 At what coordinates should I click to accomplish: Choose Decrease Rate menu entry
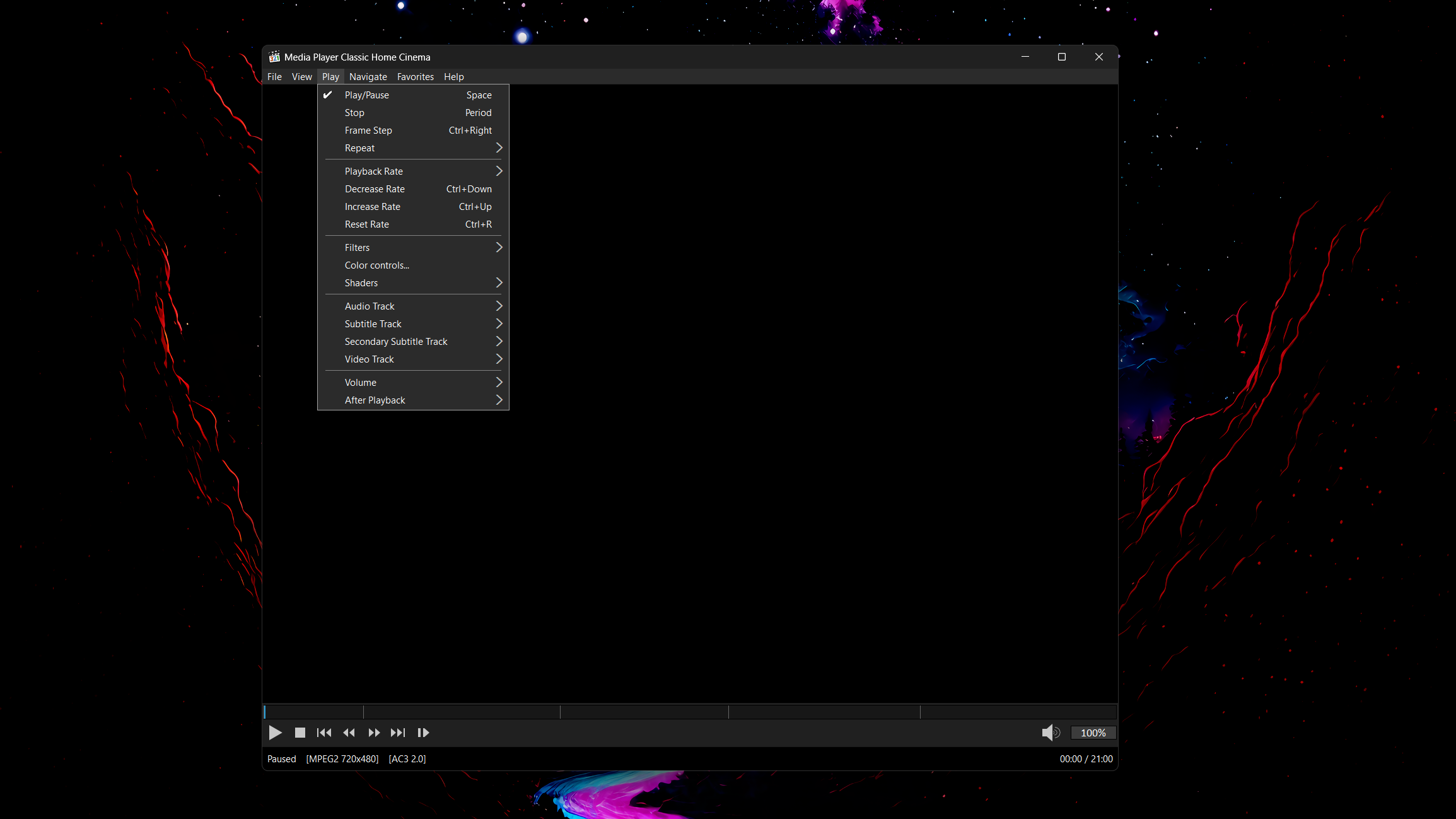[x=413, y=189]
